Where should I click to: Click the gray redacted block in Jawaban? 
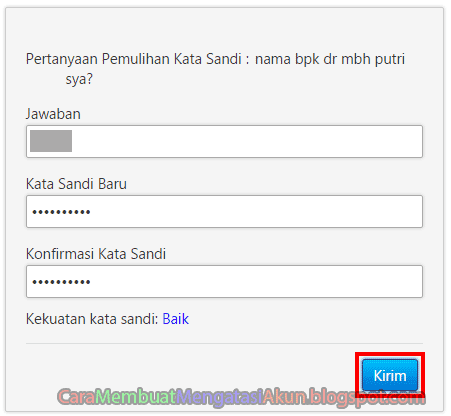(51, 141)
